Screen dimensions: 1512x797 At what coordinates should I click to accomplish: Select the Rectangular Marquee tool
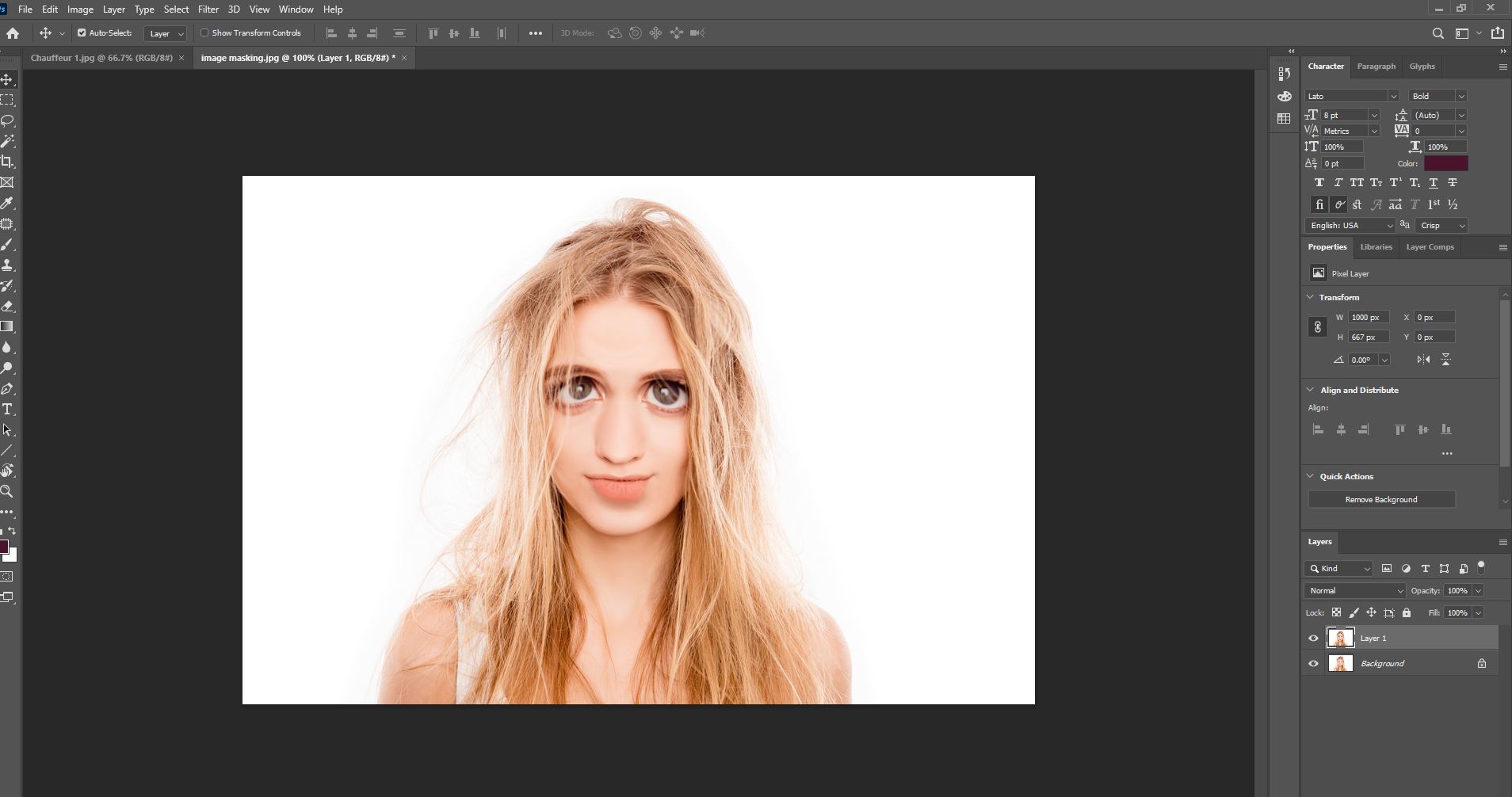coord(7,100)
